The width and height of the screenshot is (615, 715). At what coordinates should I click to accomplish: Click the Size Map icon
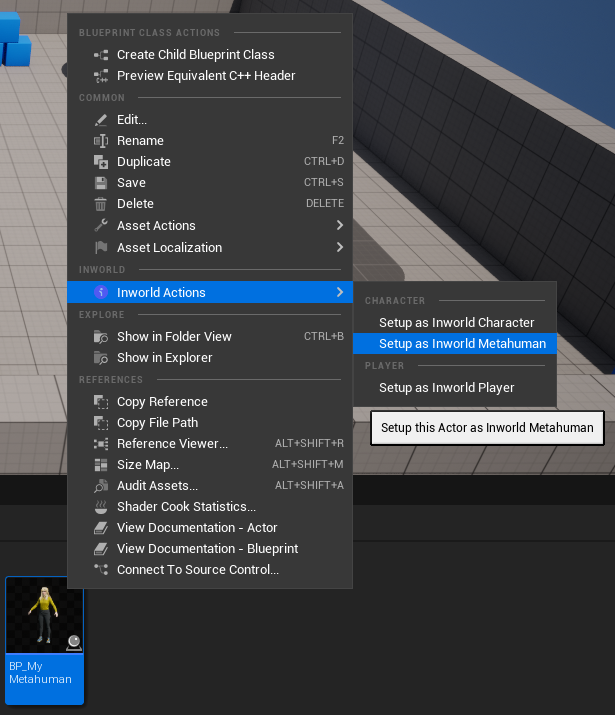tap(101, 465)
